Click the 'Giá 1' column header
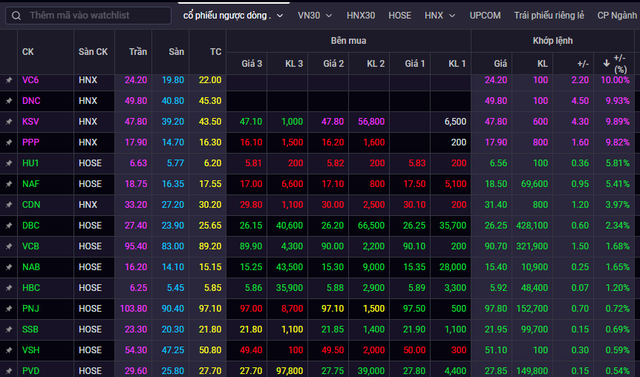Viewport: 640px width, 377px height. [415, 64]
